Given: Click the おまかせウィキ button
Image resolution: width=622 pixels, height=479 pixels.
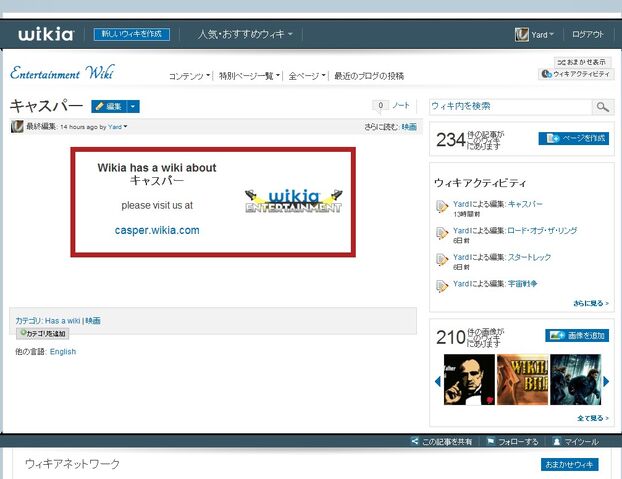Looking at the screenshot, I should (x=570, y=464).
